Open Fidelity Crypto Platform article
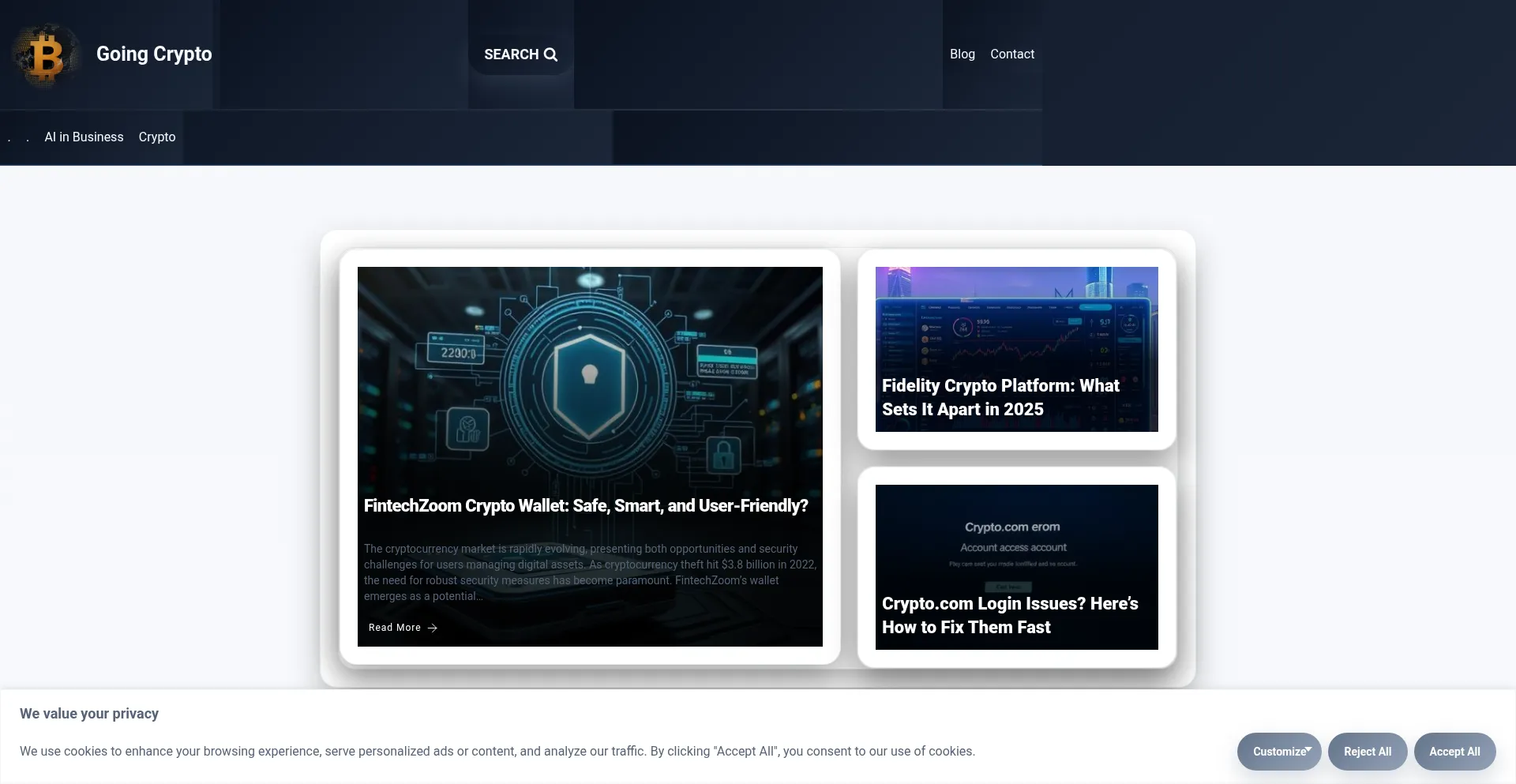 click(1000, 397)
